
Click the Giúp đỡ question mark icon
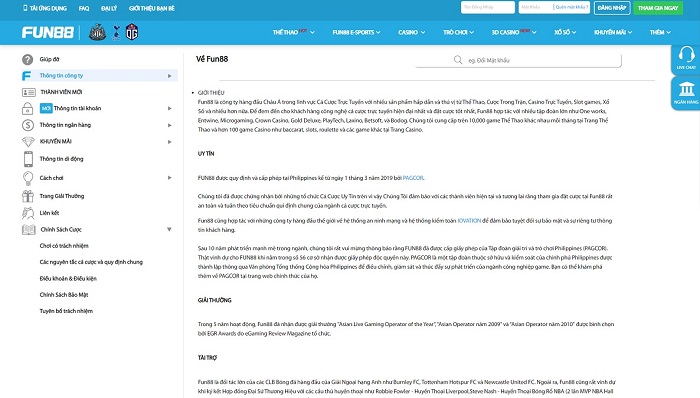(28, 59)
